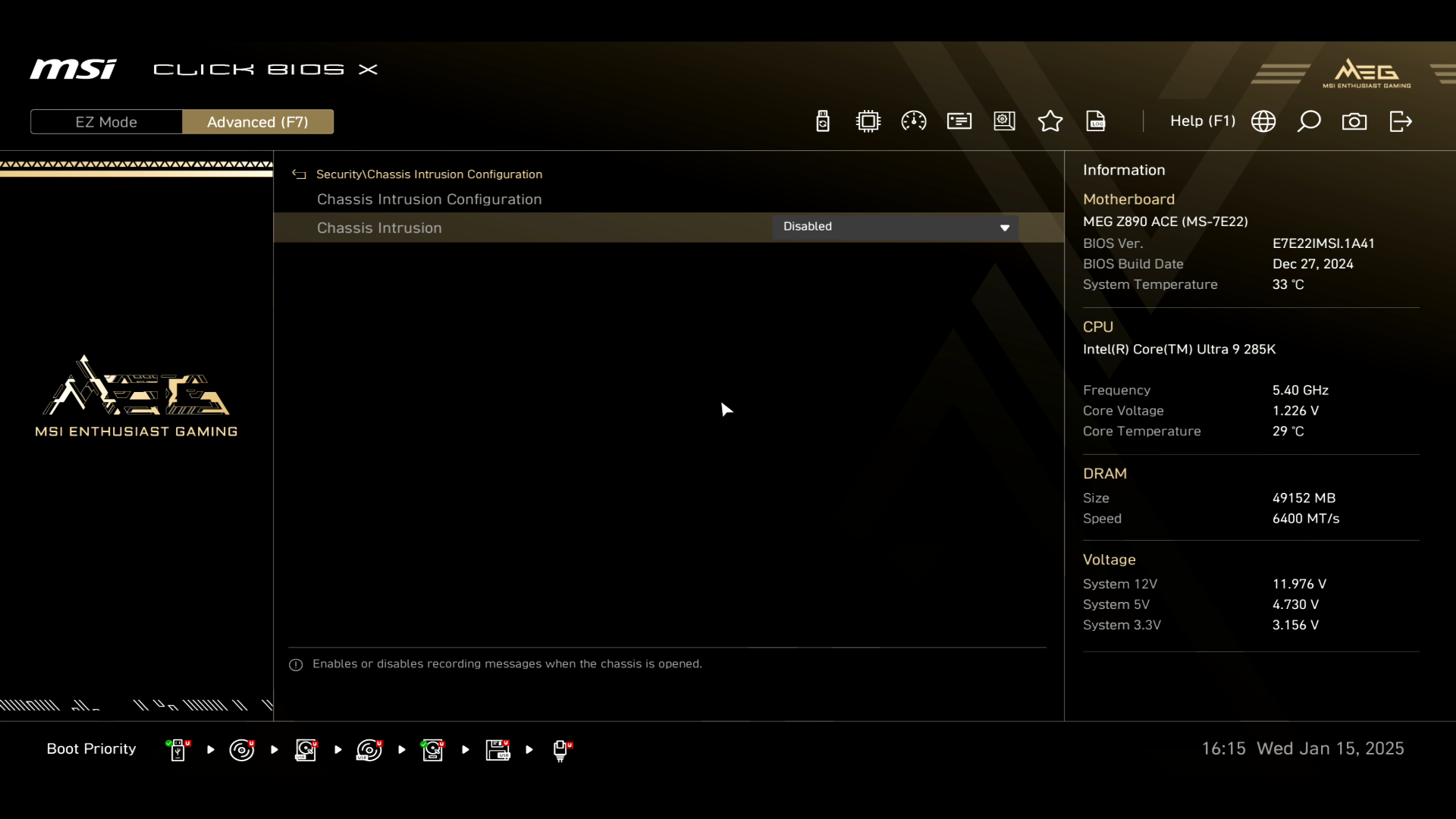Toggle Advanced mode via F7

(257, 121)
